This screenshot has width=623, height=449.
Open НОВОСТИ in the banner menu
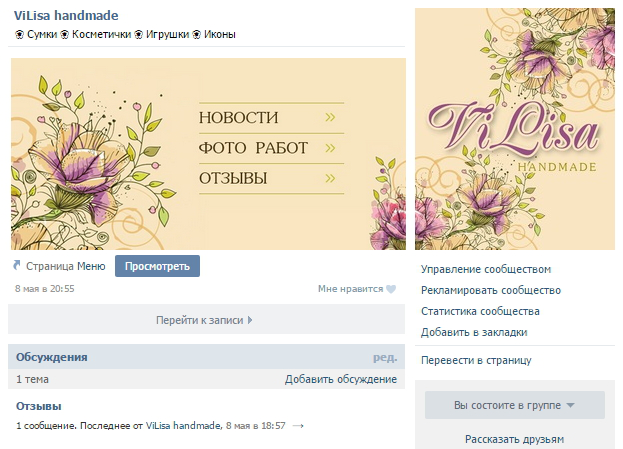[x=238, y=118]
